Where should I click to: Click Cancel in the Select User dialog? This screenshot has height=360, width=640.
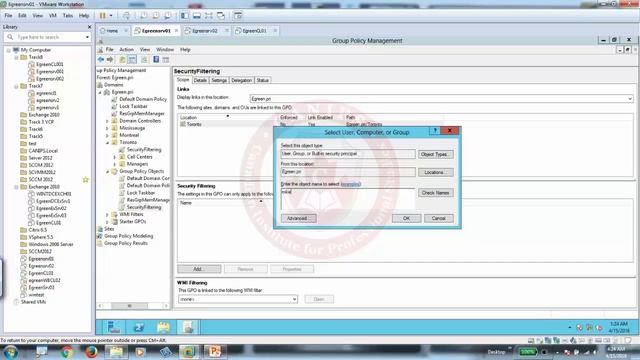[439, 218]
